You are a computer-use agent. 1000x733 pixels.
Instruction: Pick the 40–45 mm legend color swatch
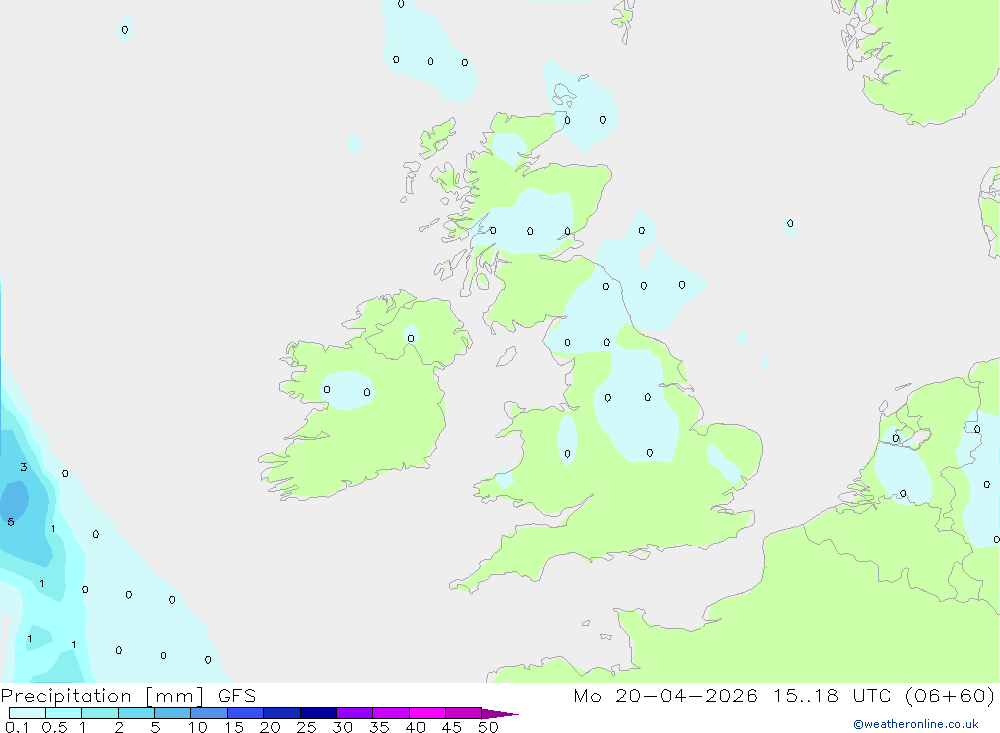(427, 713)
